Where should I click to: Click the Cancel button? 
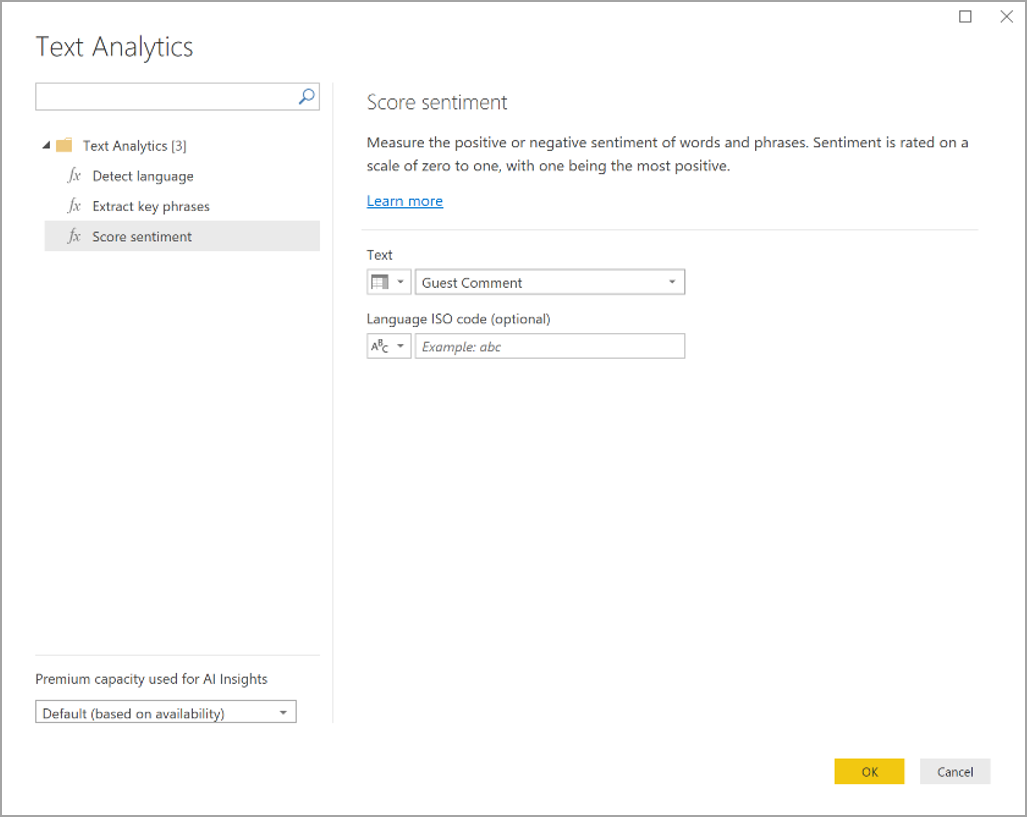(955, 772)
